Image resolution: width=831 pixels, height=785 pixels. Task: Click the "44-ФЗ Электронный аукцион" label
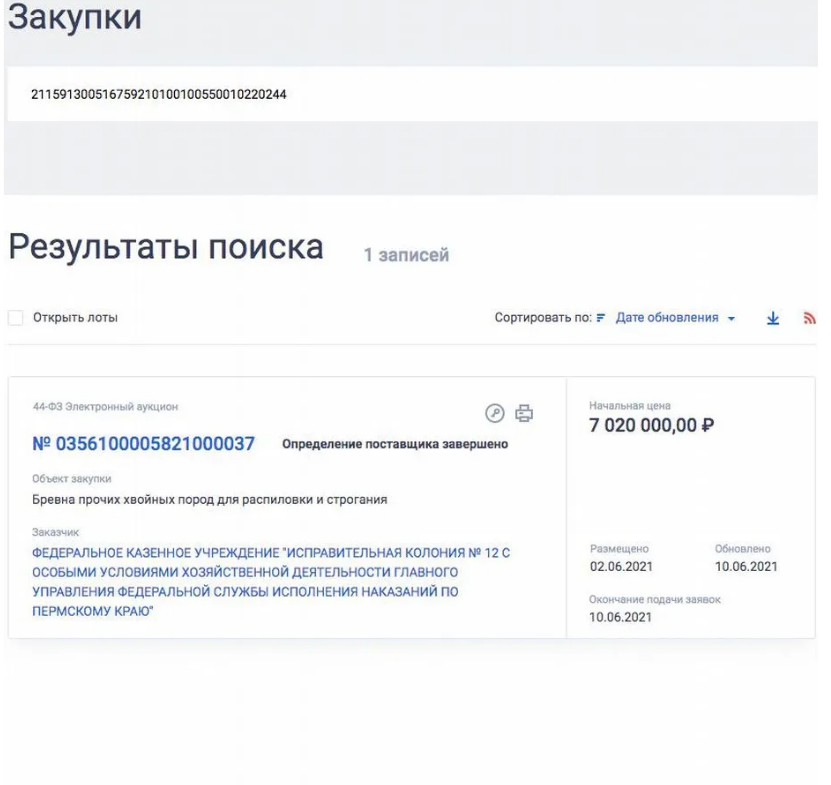click(x=105, y=407)
